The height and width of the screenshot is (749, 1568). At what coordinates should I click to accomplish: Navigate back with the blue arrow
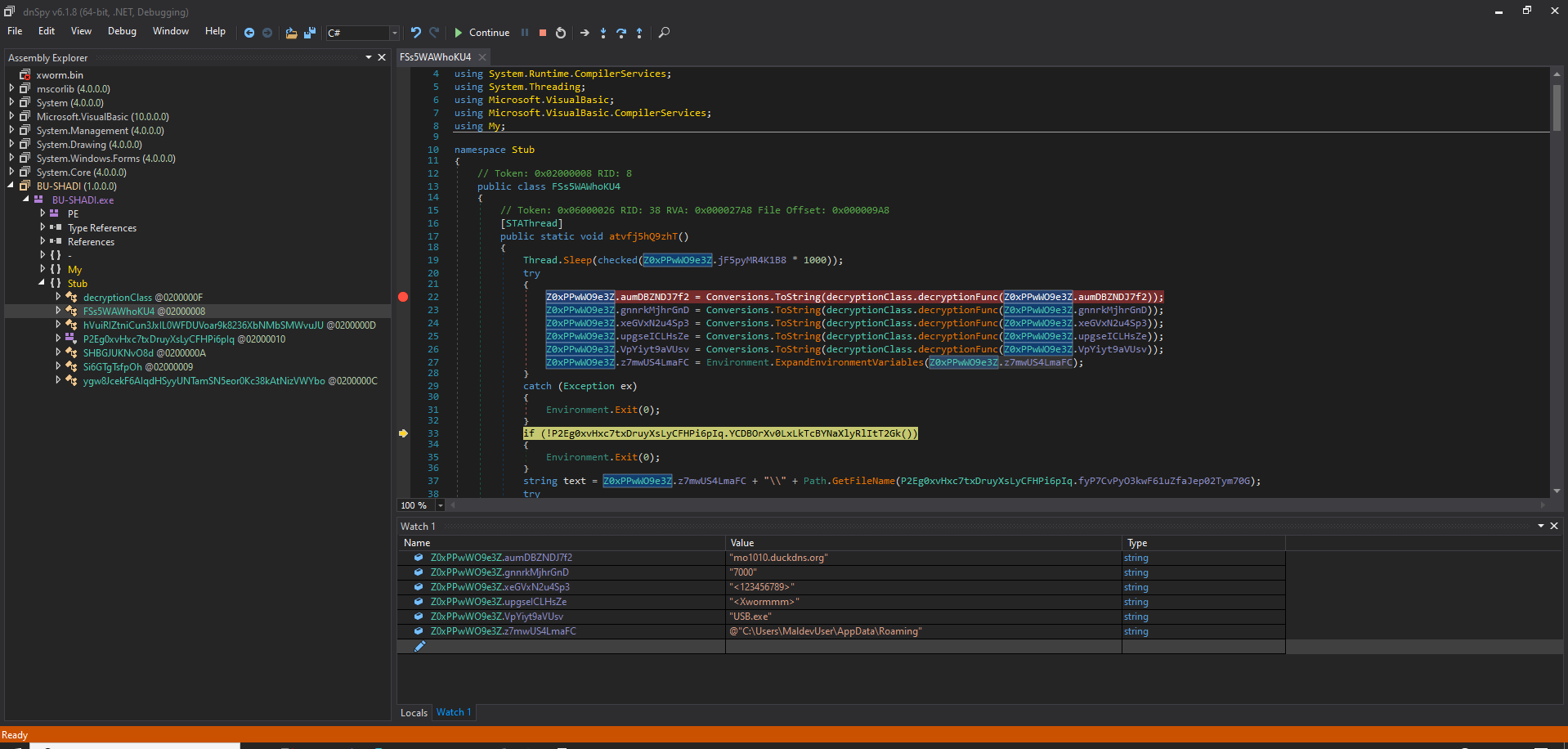click(x=249, y=33)
